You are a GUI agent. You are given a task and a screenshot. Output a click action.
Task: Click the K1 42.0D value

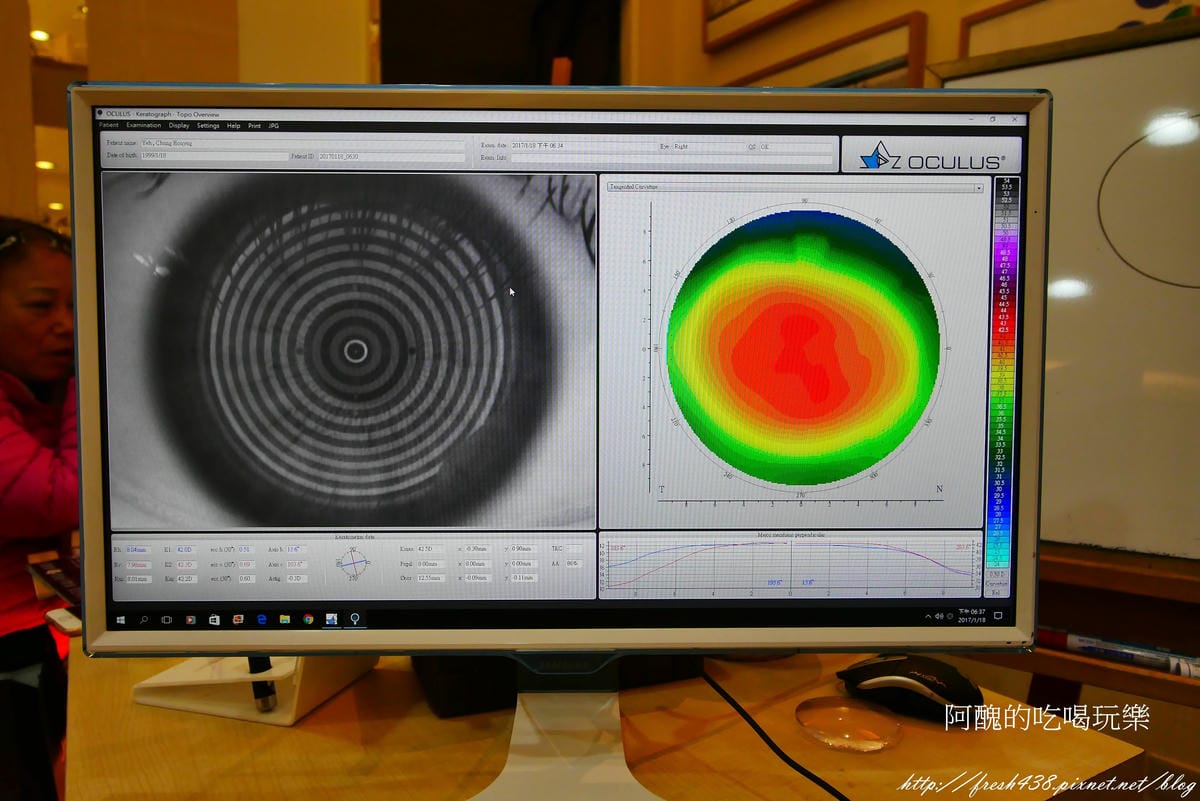coord(187,550)
